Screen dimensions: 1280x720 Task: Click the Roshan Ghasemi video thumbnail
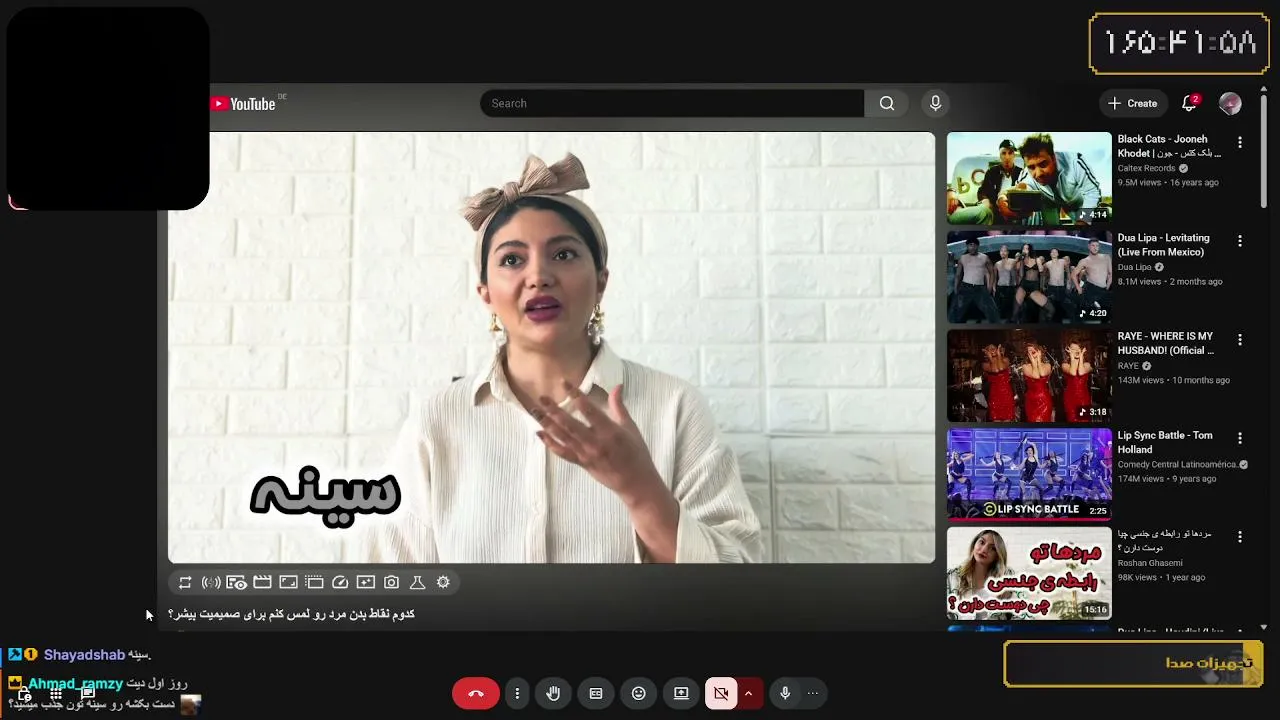tap(1029, 573)
